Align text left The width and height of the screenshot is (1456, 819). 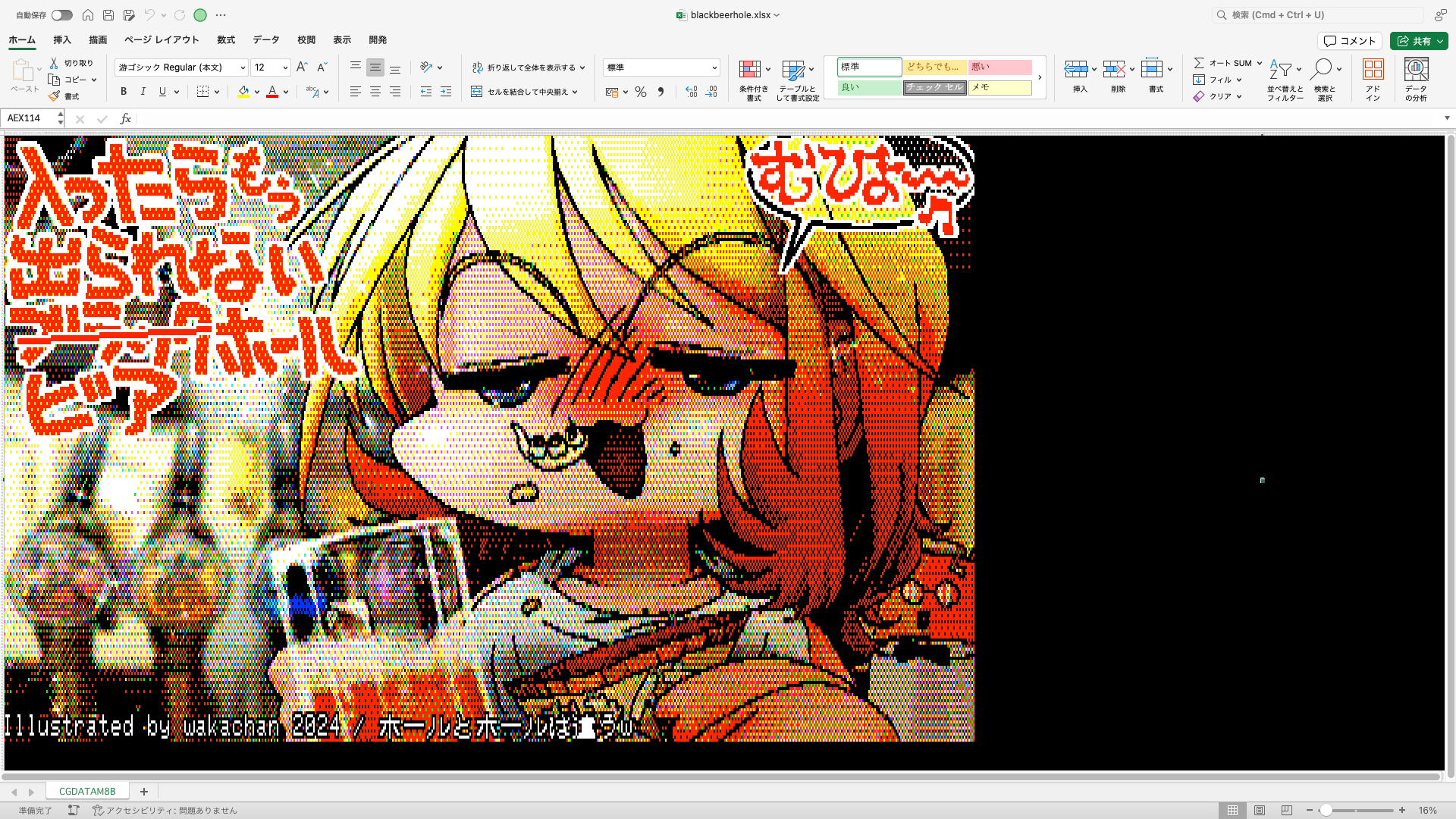355,92
